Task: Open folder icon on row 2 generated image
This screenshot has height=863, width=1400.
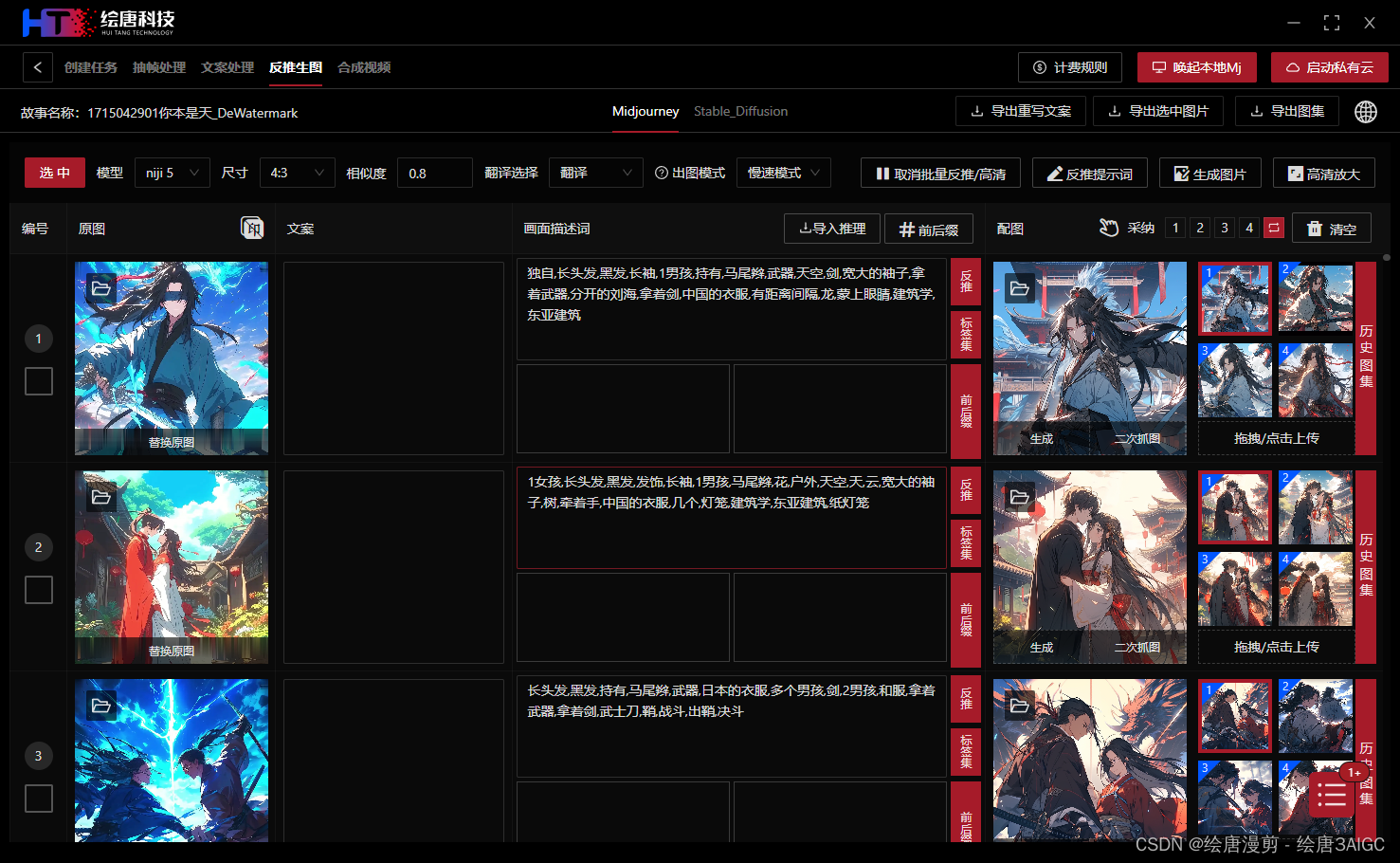Action: (x=1020, y=497)
